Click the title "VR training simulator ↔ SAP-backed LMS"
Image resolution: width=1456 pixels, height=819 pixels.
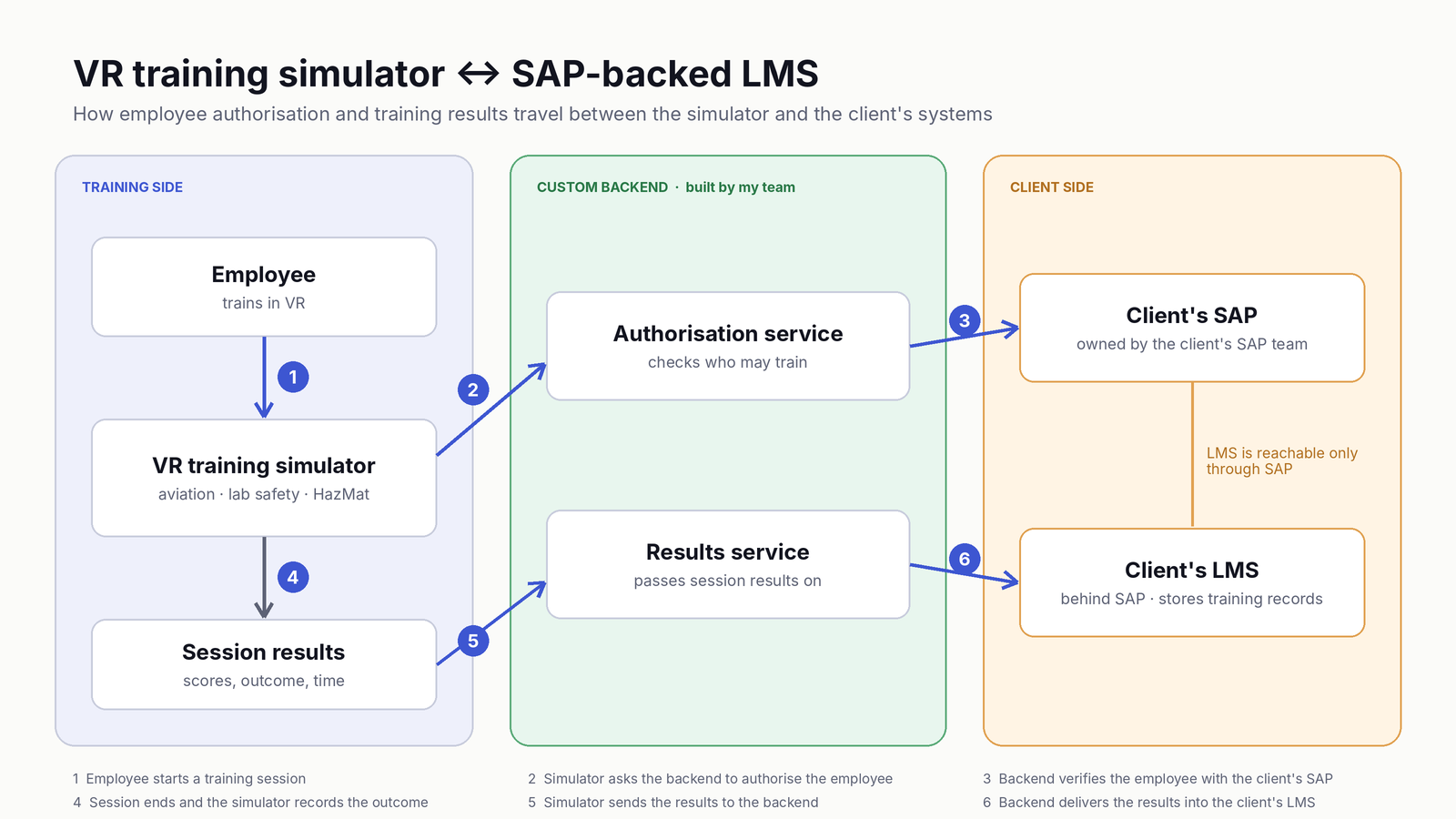pos(446,74)
